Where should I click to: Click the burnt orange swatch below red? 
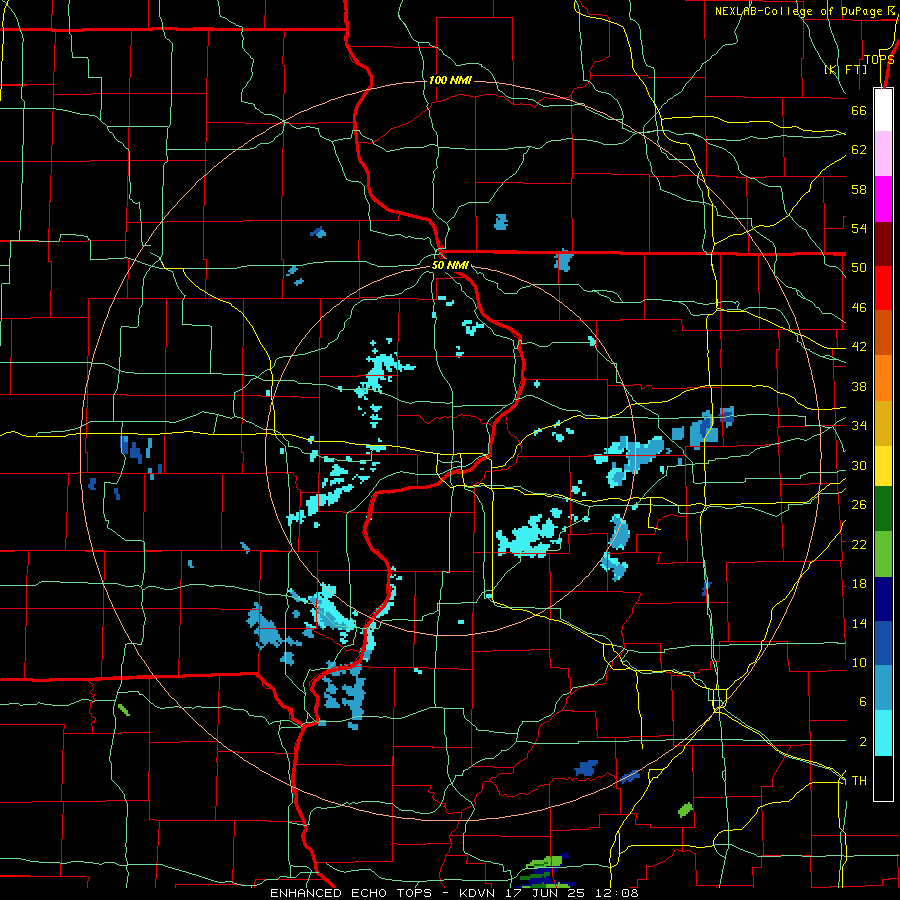click(x=883, y=333)
